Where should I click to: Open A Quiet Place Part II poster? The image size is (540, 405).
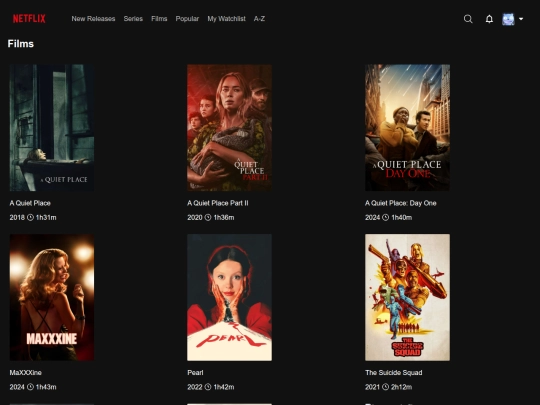pos(229,127)
